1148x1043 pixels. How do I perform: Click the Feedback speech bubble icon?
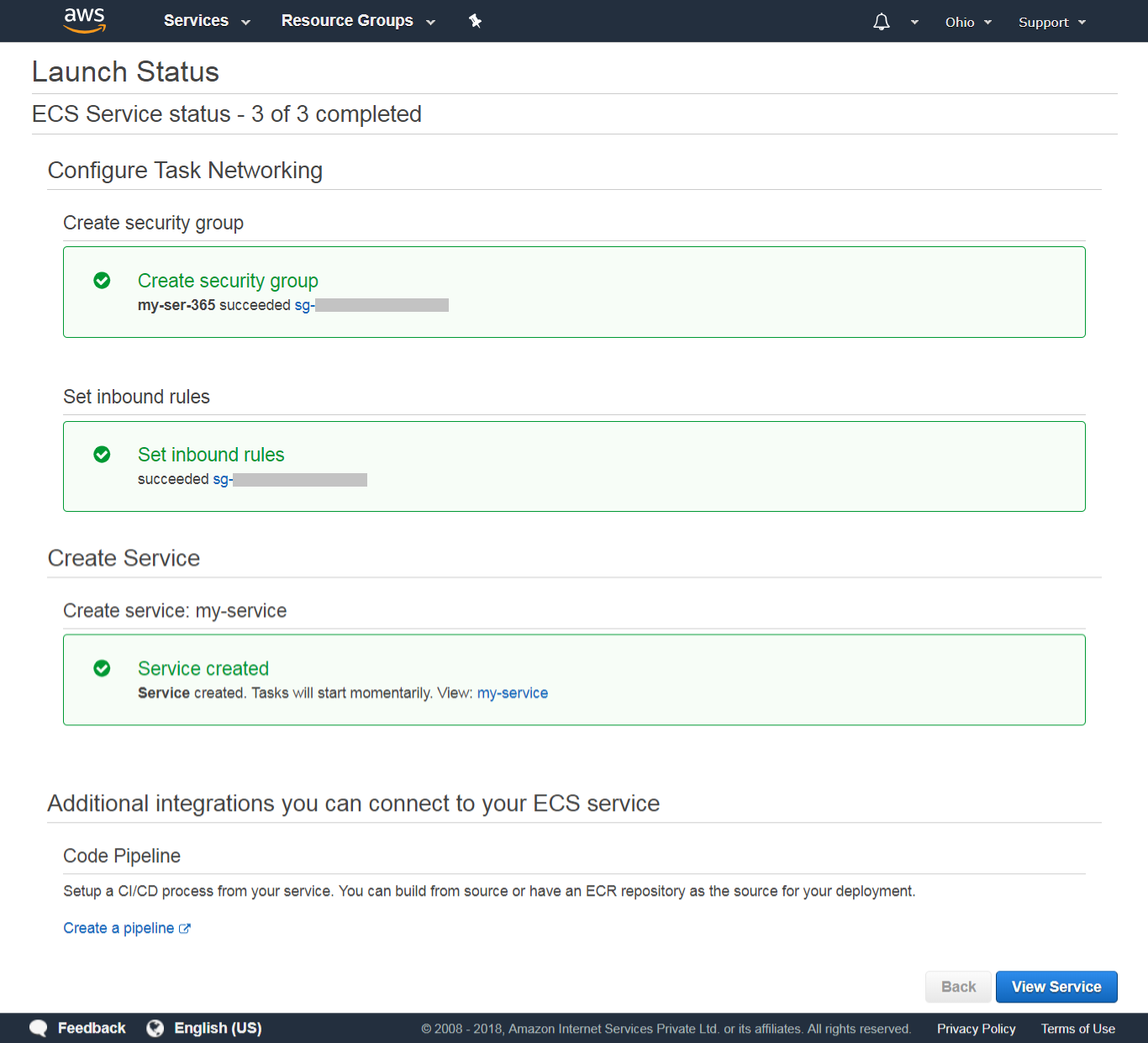tap(39, 1028)
